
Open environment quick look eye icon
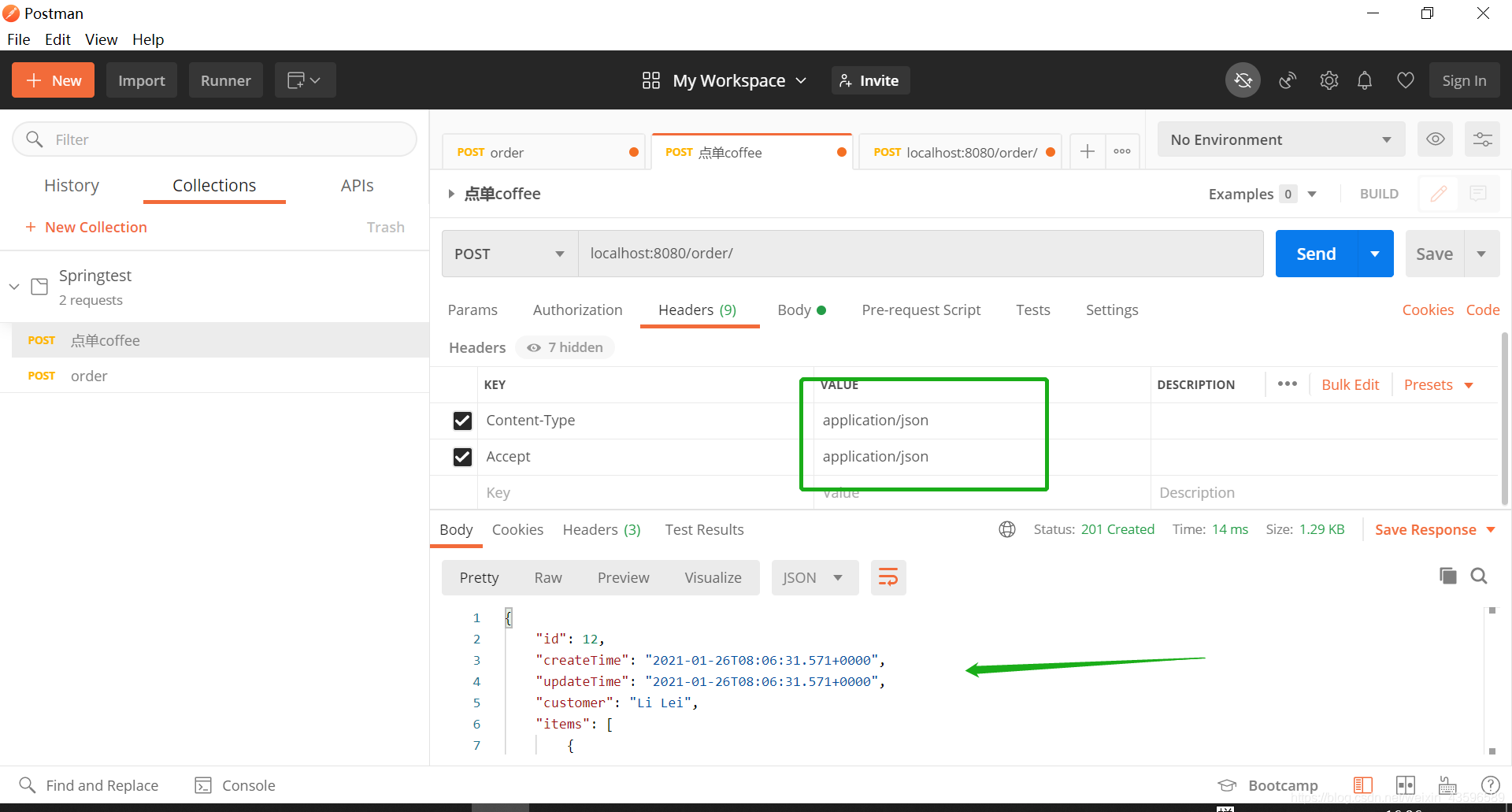pyautogui.click(x=1436, y=139)
